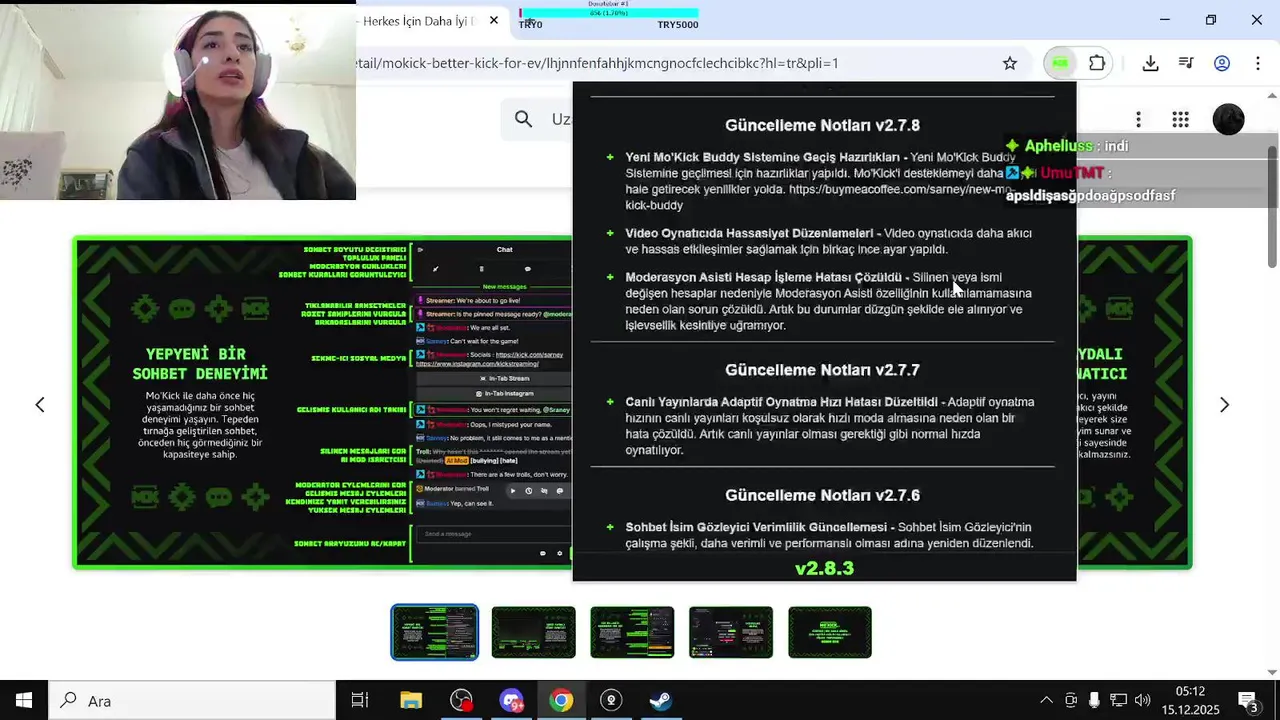The width and height of the screenshot is (1280, 720).
Task: Click the Video Oynatıcıda Hassasiyet Düzenlemeleri entry
Action: (x=828, y=241)
